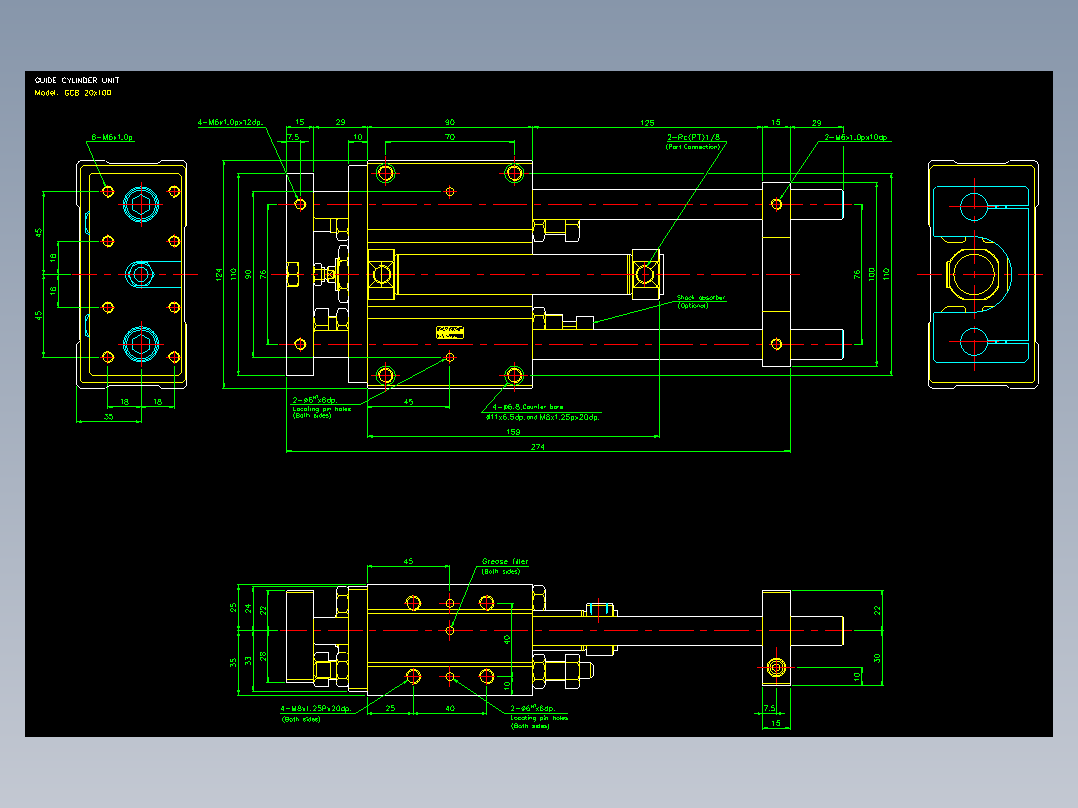This screenshot has height=808, width=1078.
Task: Click the (Optional) note text
Action: point(693,305)
